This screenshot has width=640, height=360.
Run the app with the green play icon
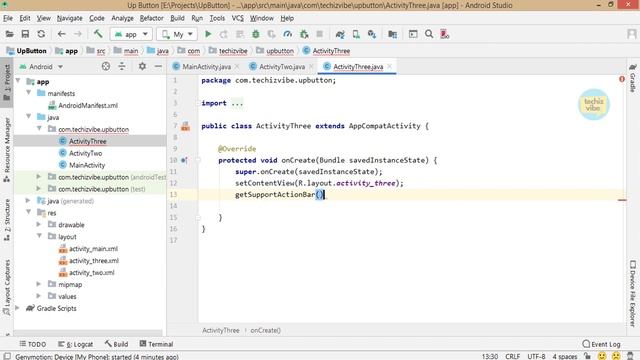[208, 34]
